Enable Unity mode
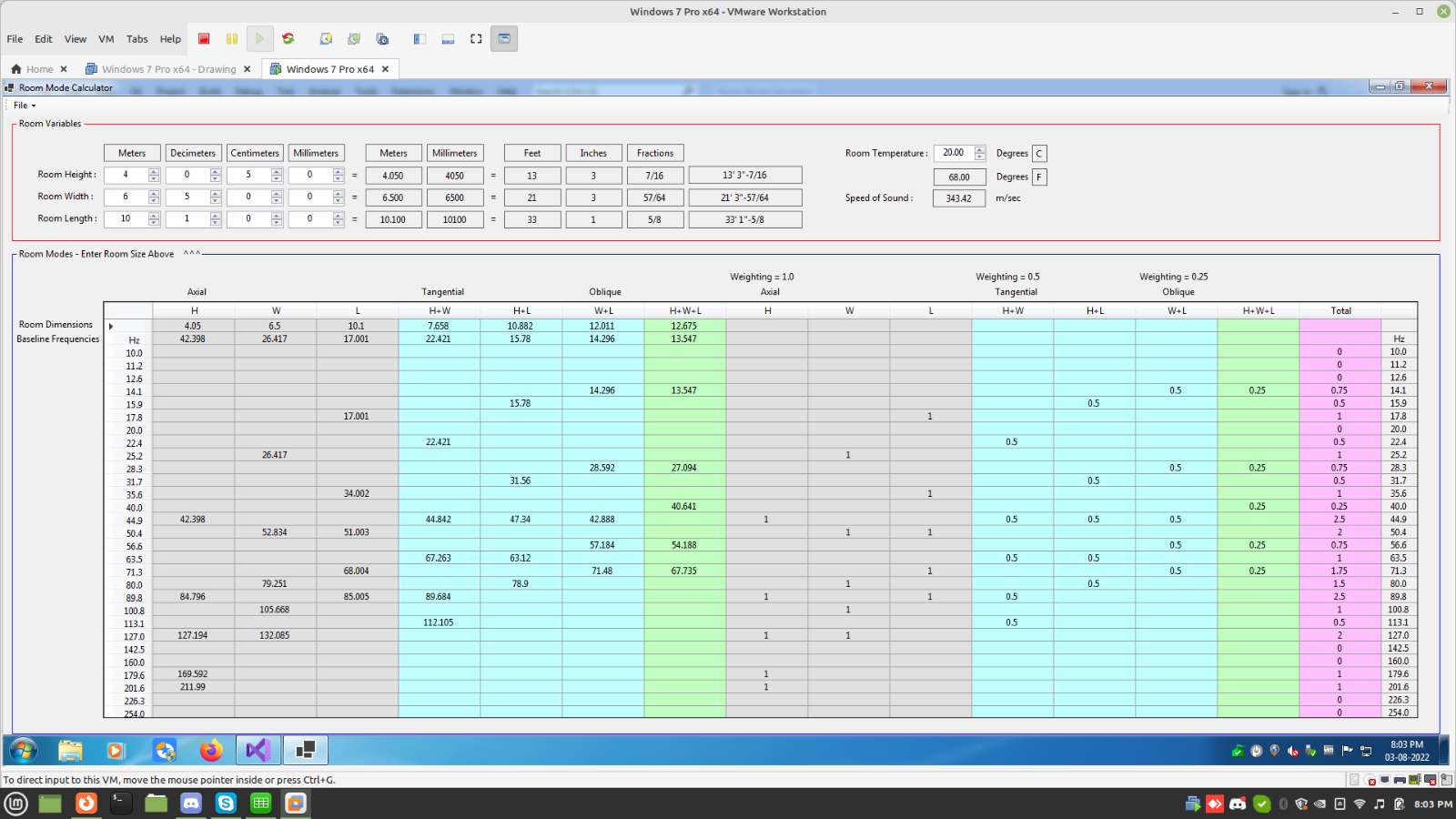1456x819 pixels. pos(504,39)
